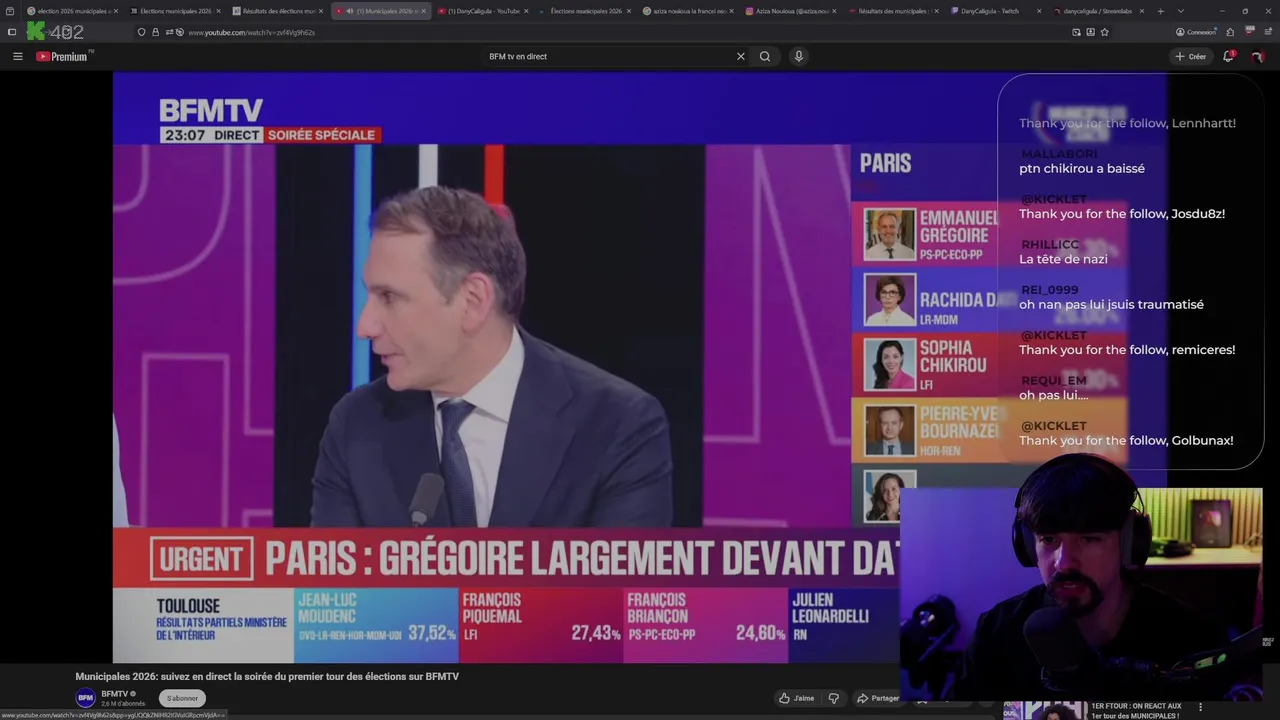Open the browser sidebar toggle icon

12,32
